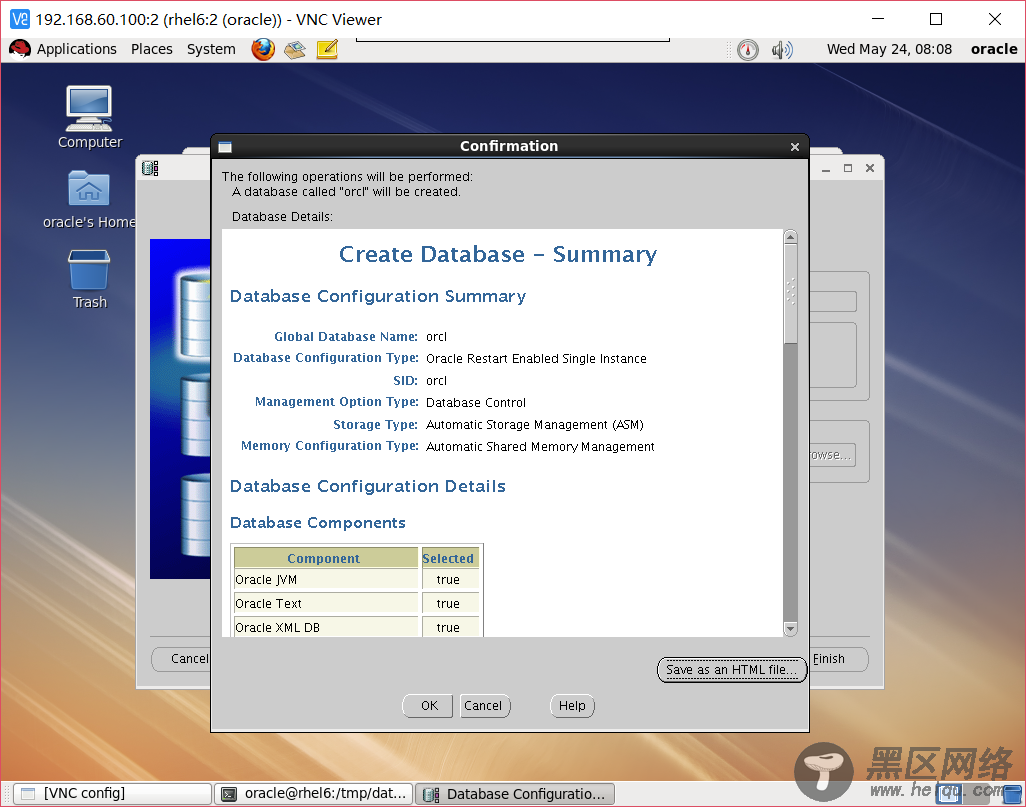Minimize the background Database Configuration window
The image size is (1026, 807).
click(826, 168)
